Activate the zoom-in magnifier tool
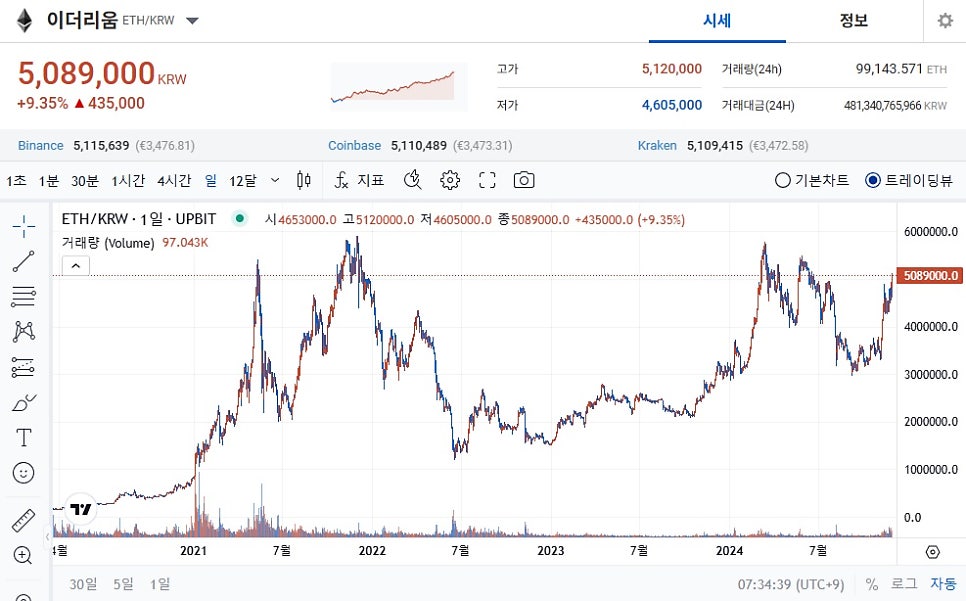This screenshot has width=966, height=601. [x=24, y=555]
